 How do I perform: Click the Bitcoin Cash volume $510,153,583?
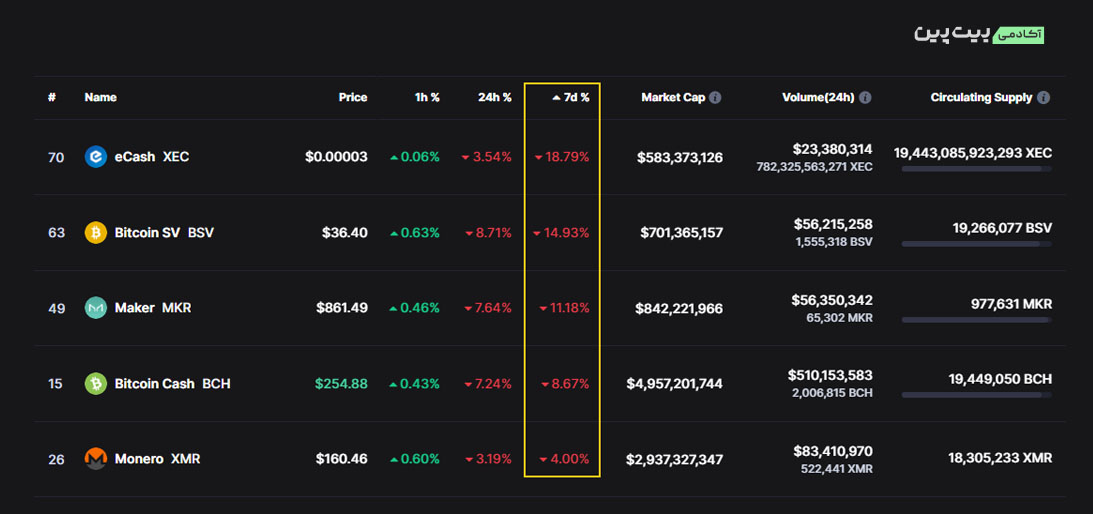pyautogui.click(x=830, y=375)
